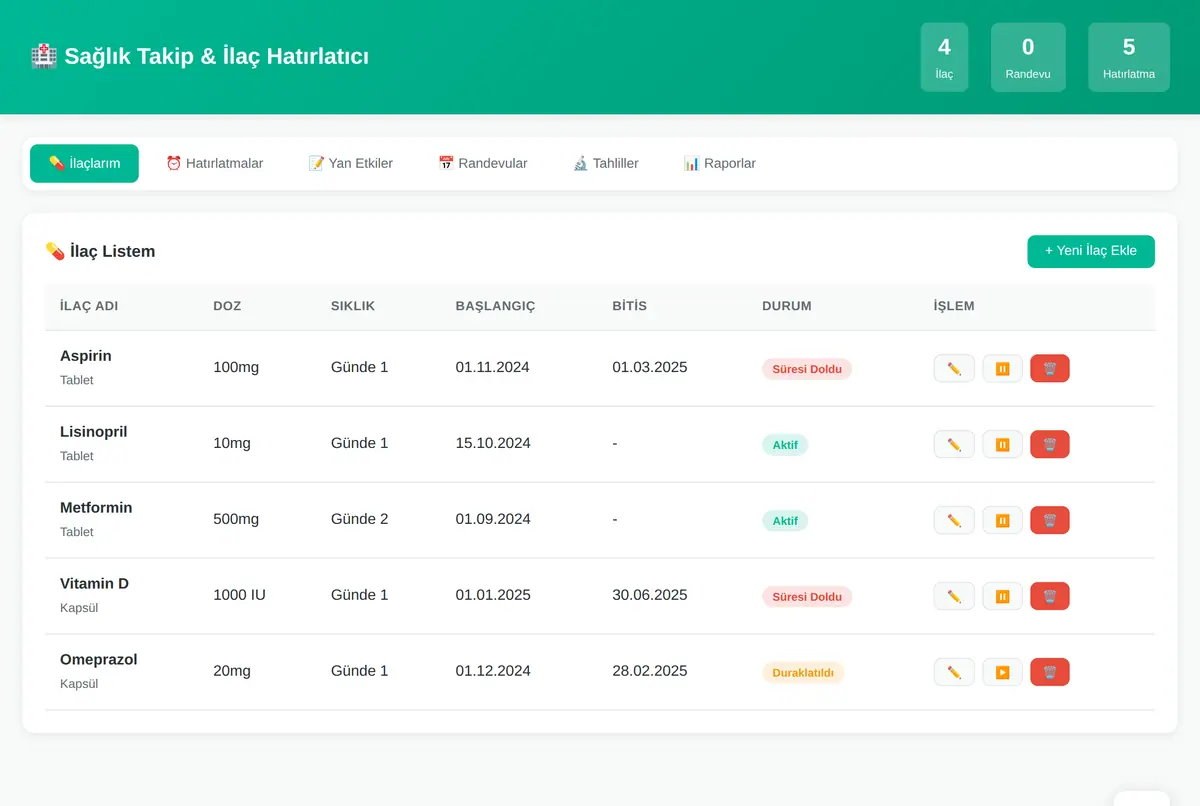This screenshot has height=806, width=1200.
Task: Click the pencil icon for Lisinopril
Action: tap(954, 444)
